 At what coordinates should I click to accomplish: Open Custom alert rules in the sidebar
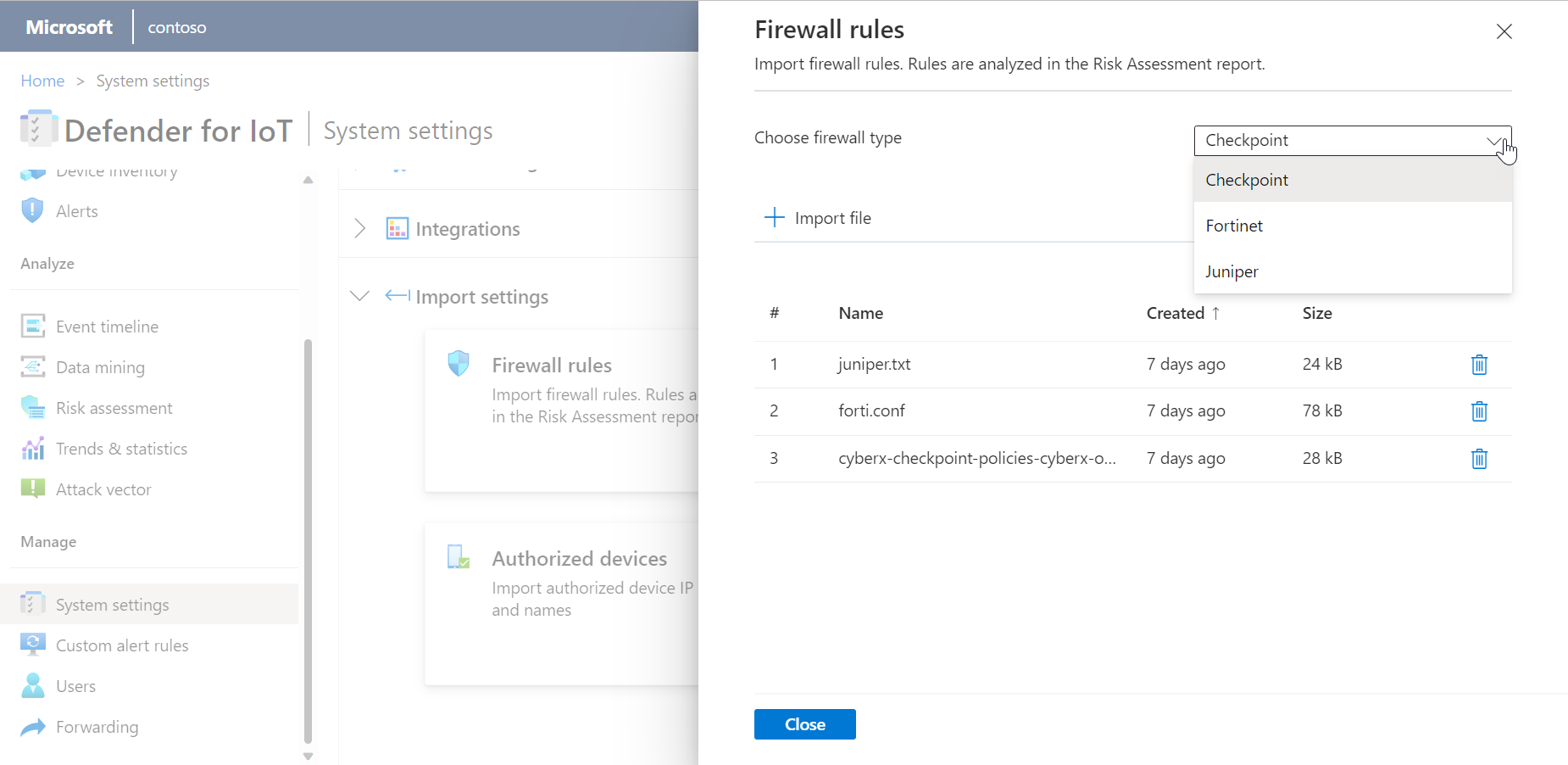(122, 645)
